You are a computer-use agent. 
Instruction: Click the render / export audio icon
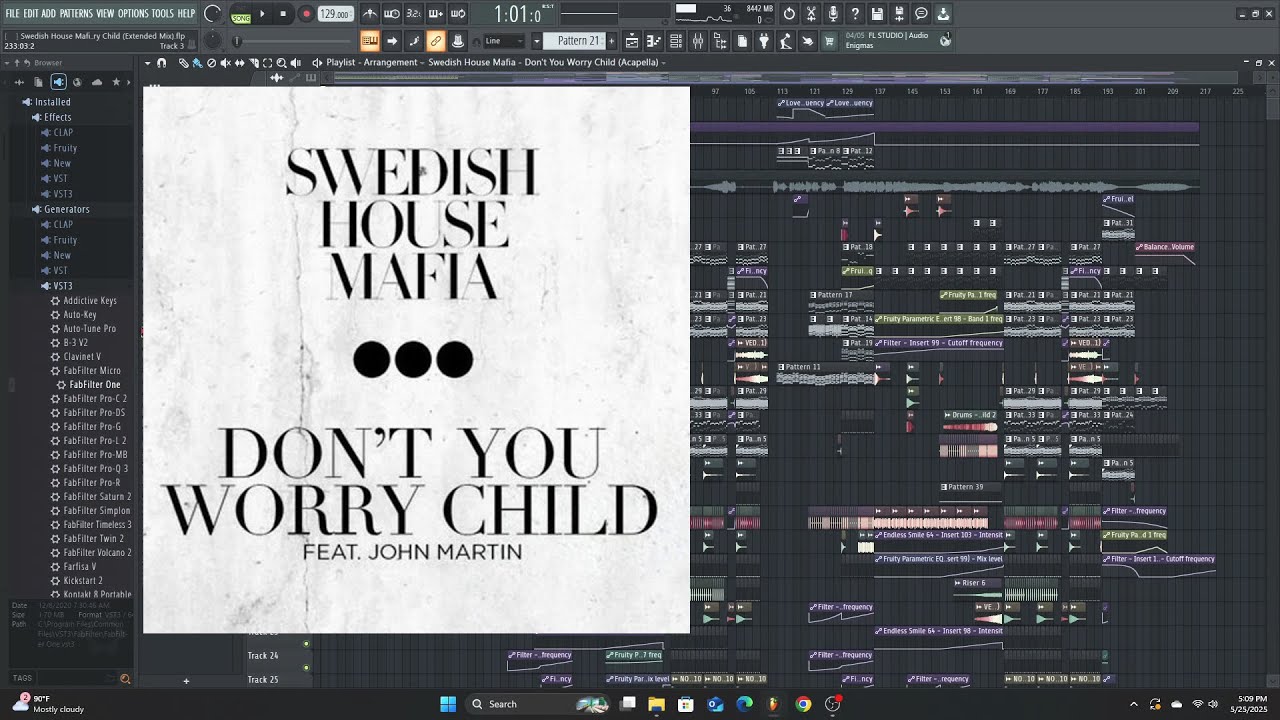[899, 14]
